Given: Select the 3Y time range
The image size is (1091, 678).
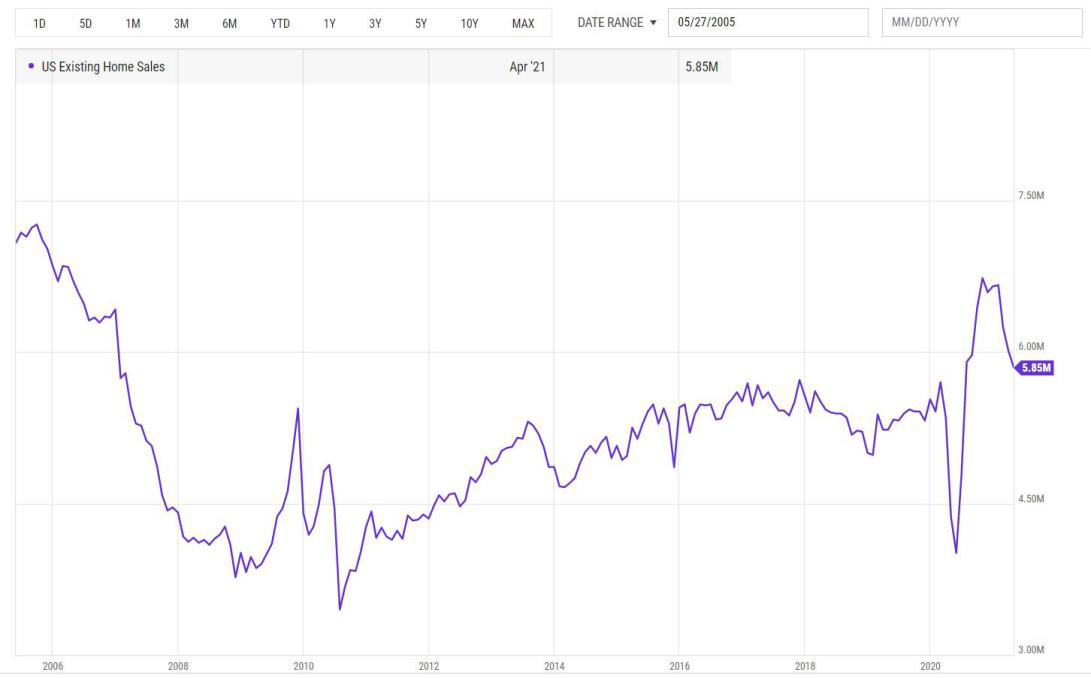Looking at the screenshot, I should [x=375, y=24].
